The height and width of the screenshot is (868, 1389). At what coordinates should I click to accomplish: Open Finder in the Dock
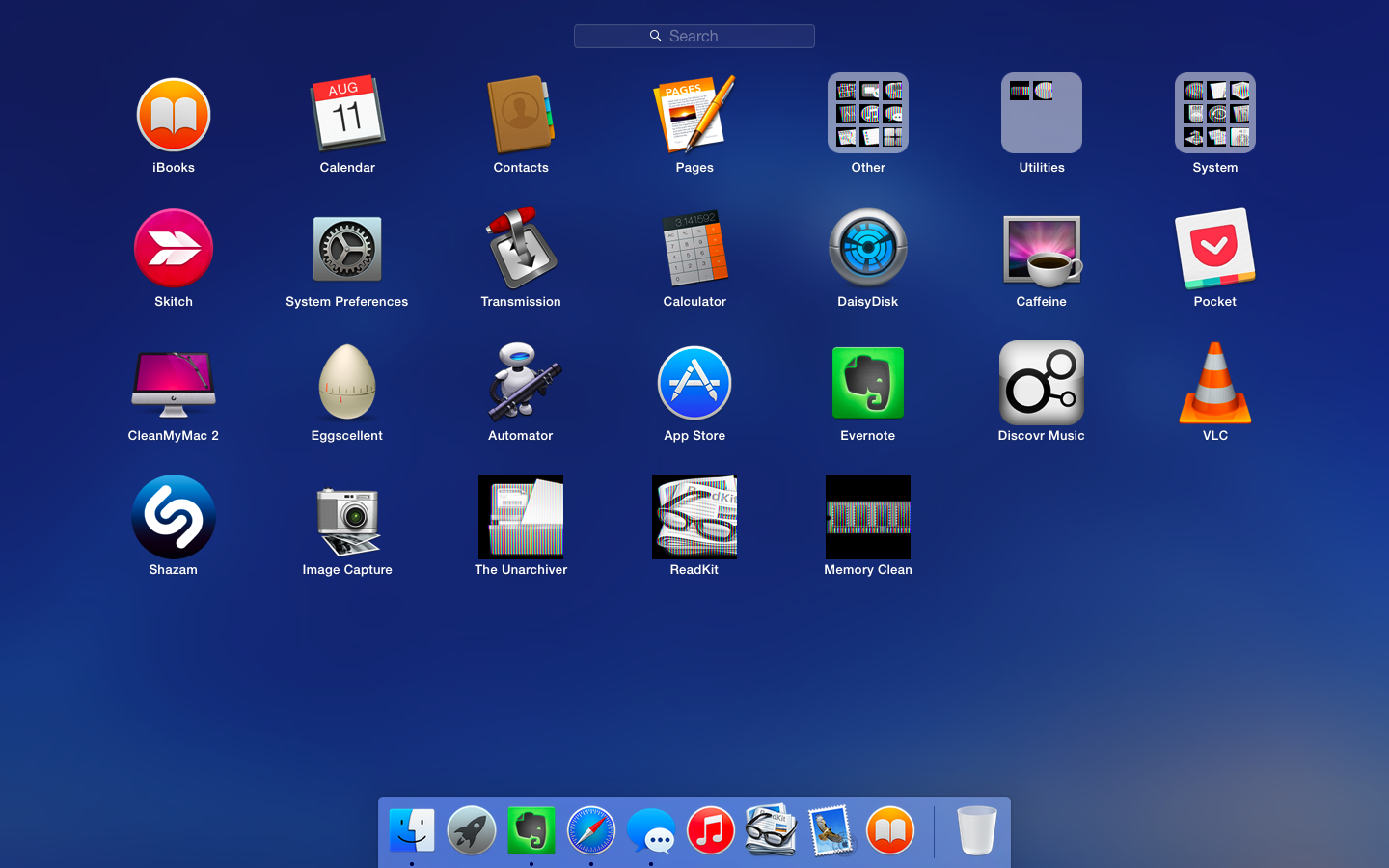point(412,830)
